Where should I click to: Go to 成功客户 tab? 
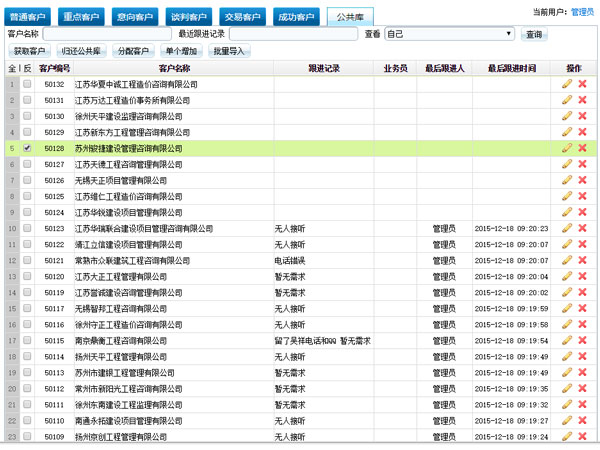pyautogui.click(x=296, y=17)
